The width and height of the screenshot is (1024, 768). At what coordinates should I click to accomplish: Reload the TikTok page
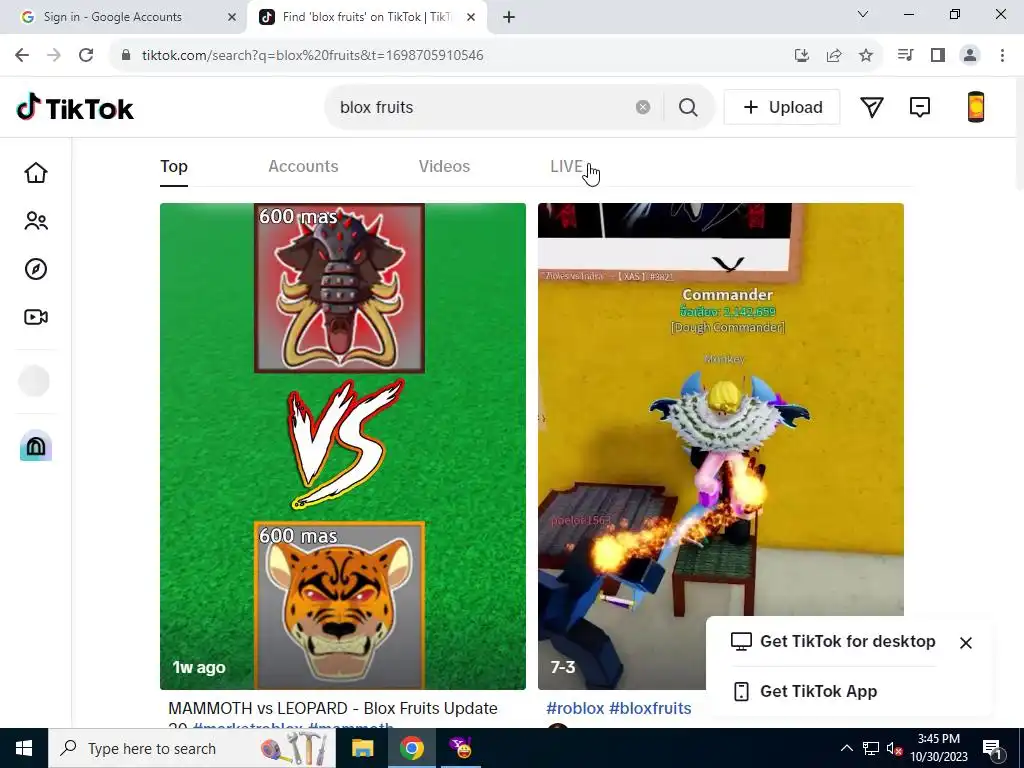point(86,55)
